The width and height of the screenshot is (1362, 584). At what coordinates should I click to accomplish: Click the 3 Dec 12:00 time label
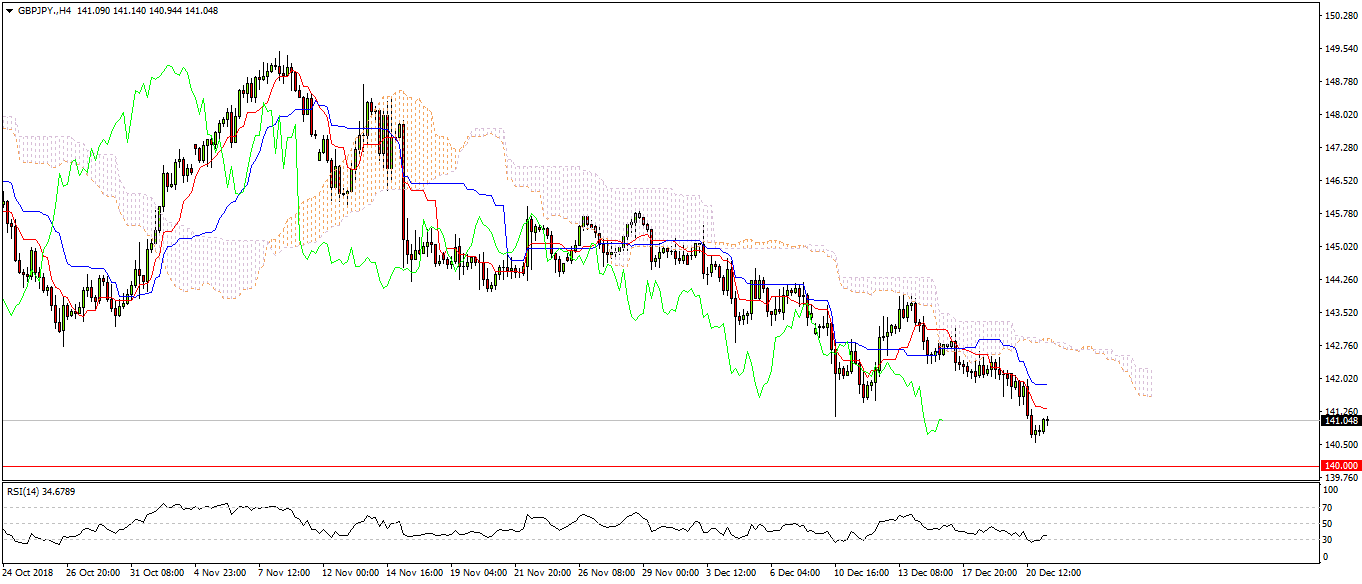point(731,574)
